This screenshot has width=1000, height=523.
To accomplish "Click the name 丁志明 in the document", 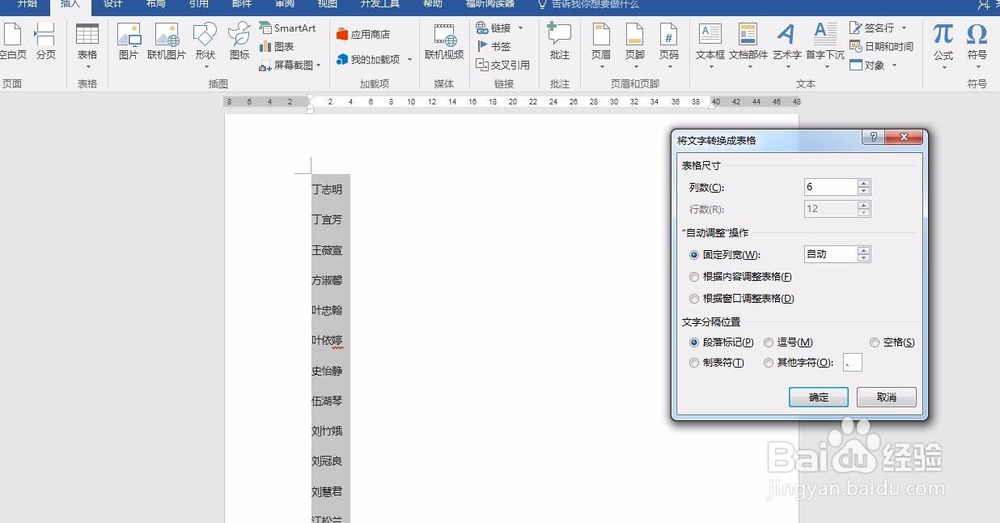I will [x=327, y=189].
